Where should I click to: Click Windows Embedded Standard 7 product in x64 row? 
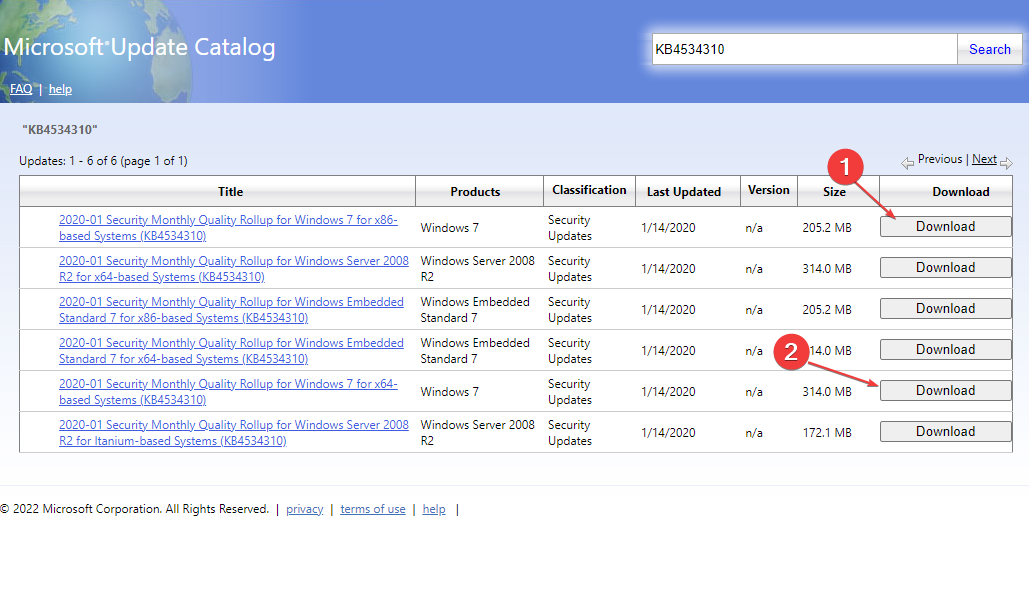[x=475, y=350]
